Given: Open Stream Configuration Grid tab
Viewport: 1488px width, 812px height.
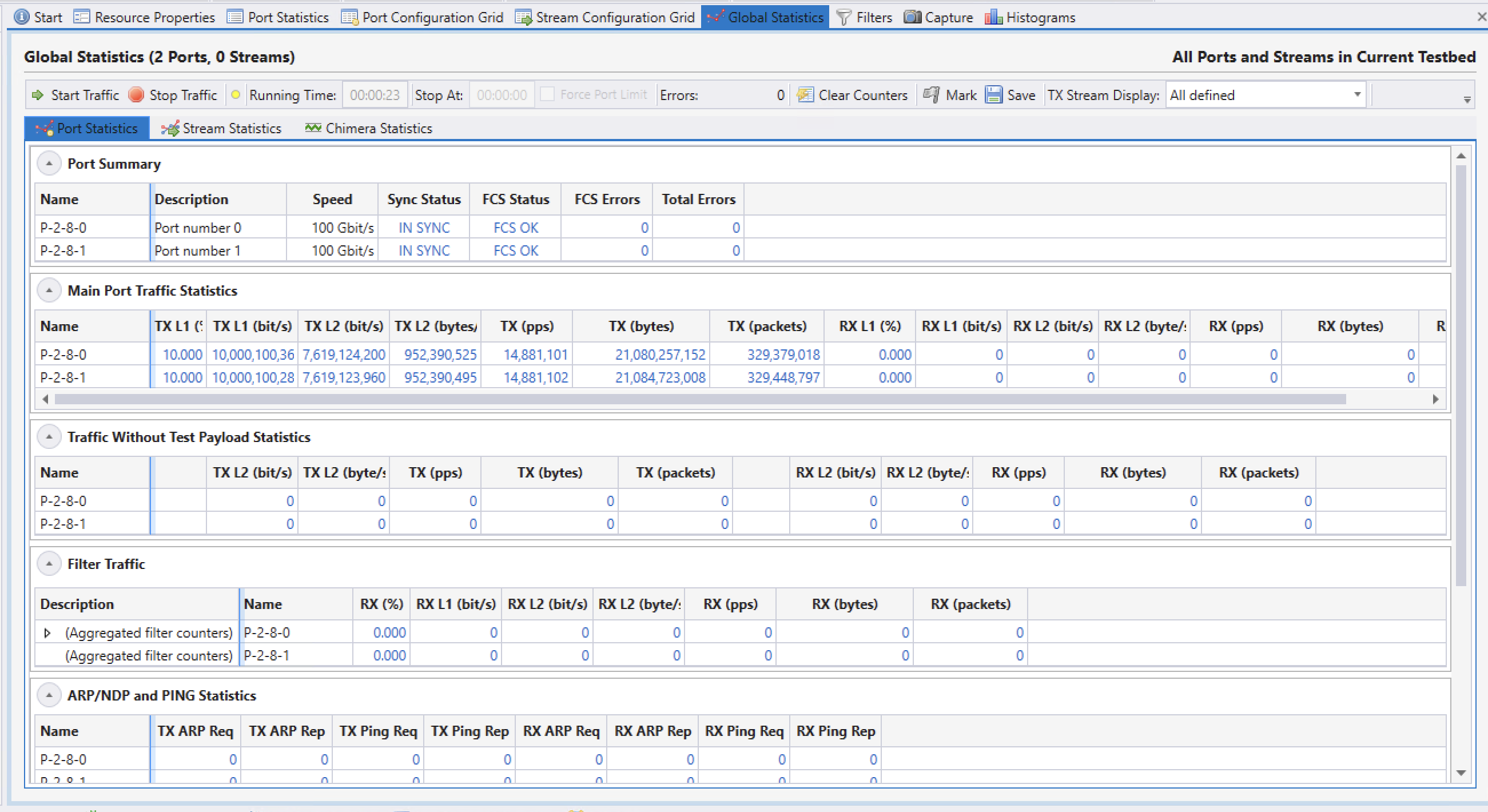Looking at the screenshot, I should coord(605,17).
